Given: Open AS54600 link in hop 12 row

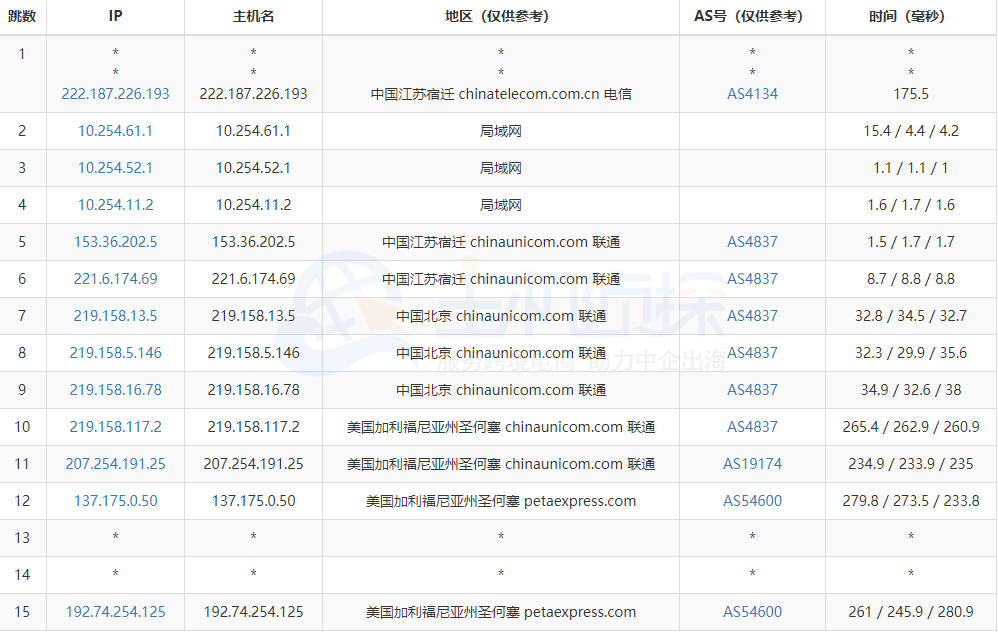Looking at the screenshot, I should (752, 501).
